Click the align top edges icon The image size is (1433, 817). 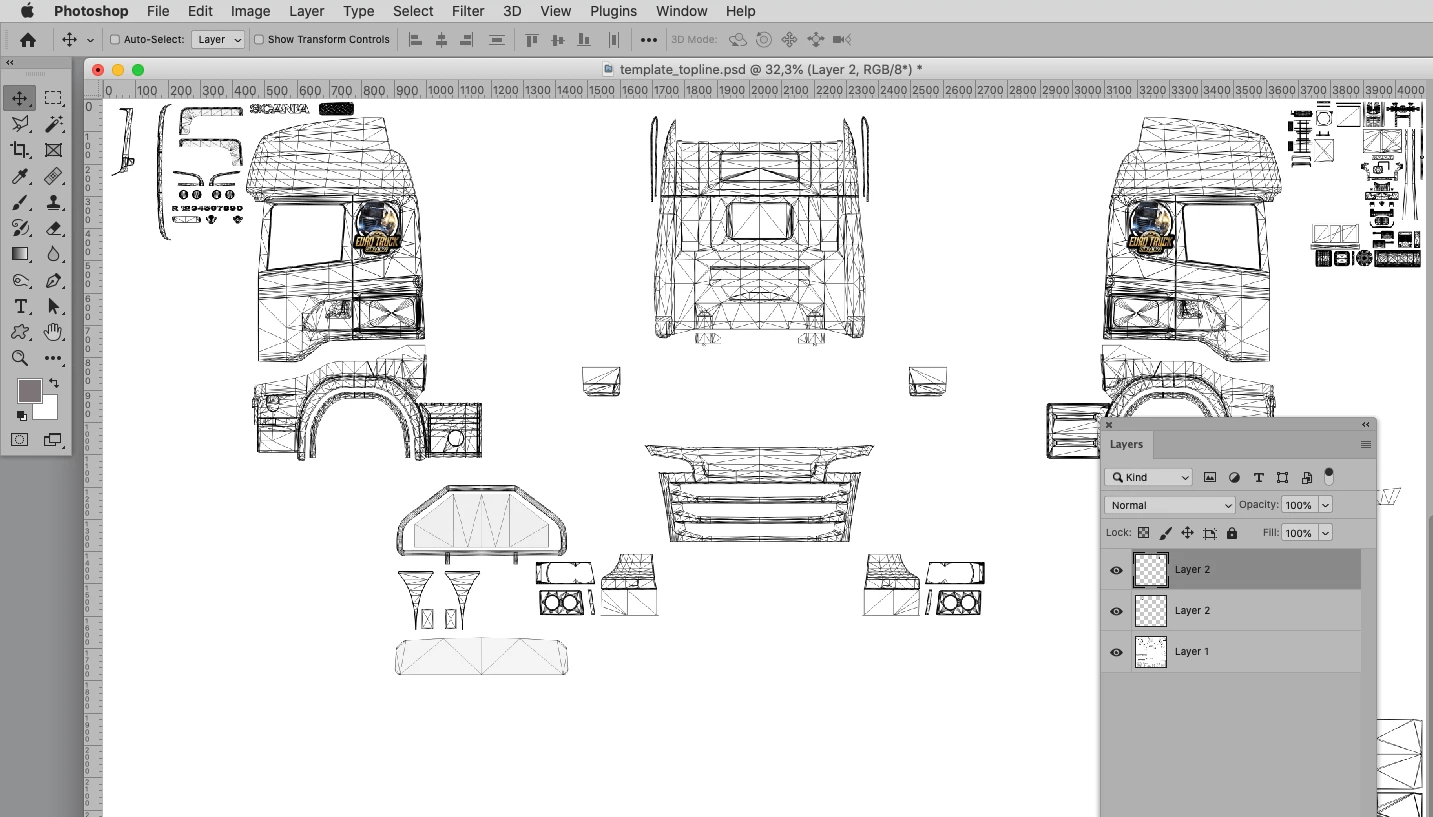point(532,40)
